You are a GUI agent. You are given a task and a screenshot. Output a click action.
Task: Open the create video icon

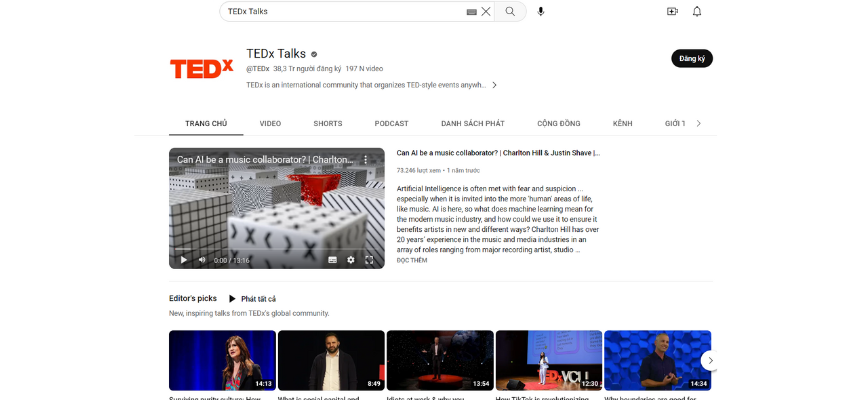(672, 11)
